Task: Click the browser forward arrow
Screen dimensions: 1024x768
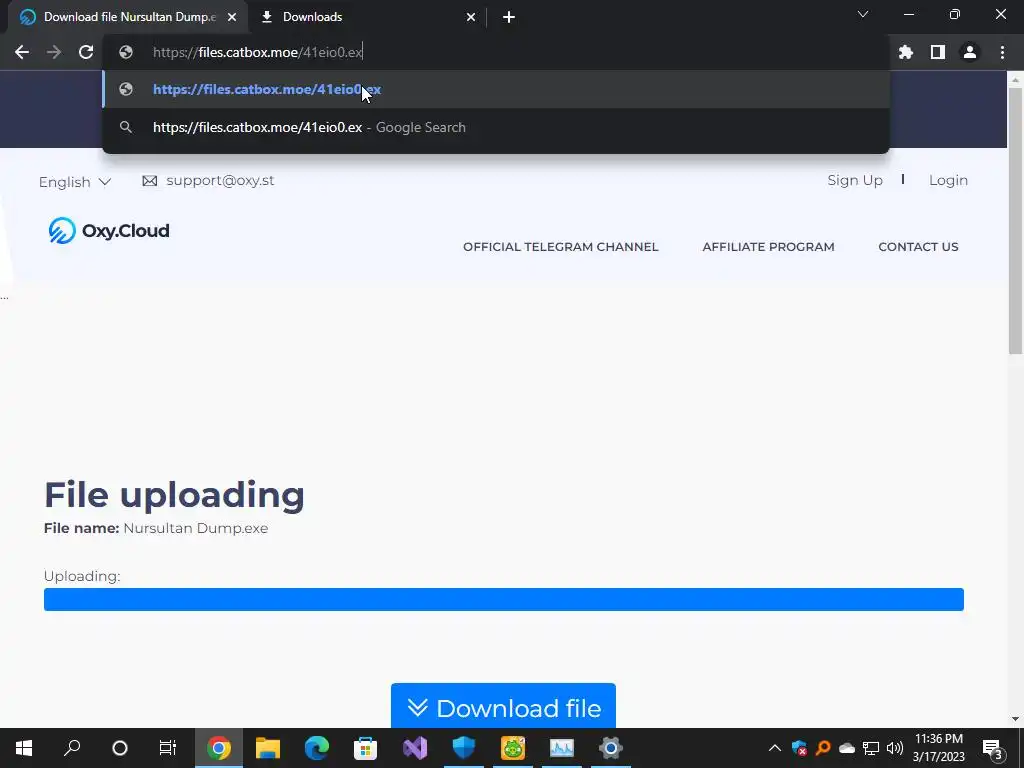Action: coord(54,52)
